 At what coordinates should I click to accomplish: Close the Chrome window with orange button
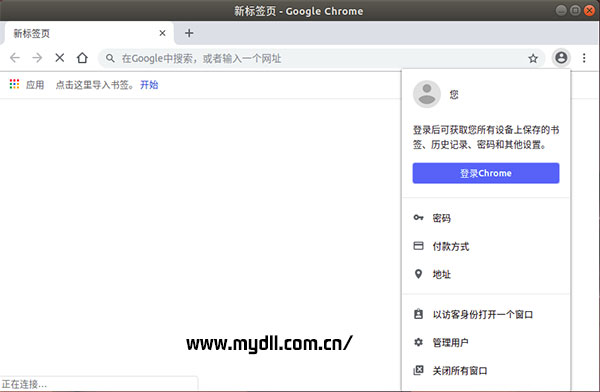[589, 10]
